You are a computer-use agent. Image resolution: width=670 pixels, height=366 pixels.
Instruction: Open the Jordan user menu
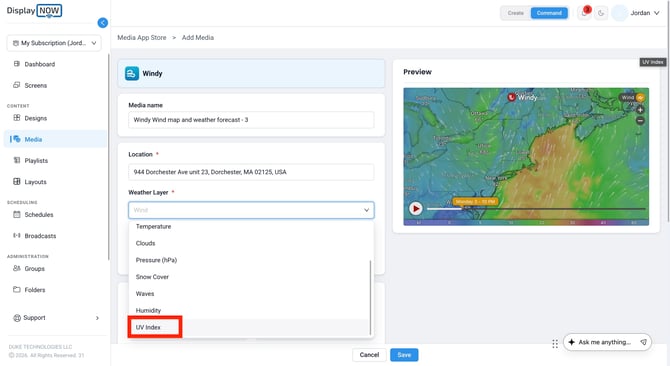coord(644,13)
